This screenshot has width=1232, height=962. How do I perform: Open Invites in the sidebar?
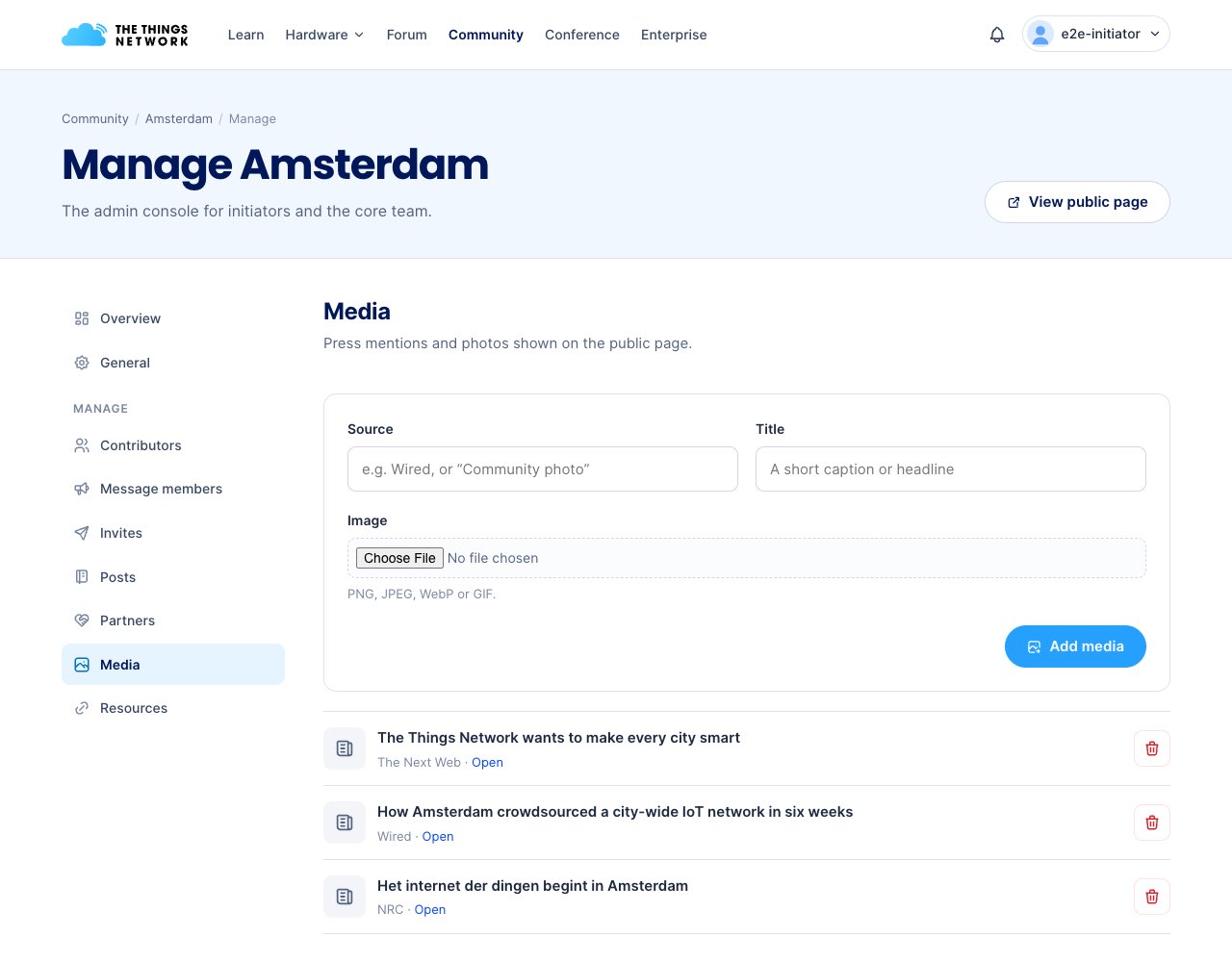tap(173, 533)
